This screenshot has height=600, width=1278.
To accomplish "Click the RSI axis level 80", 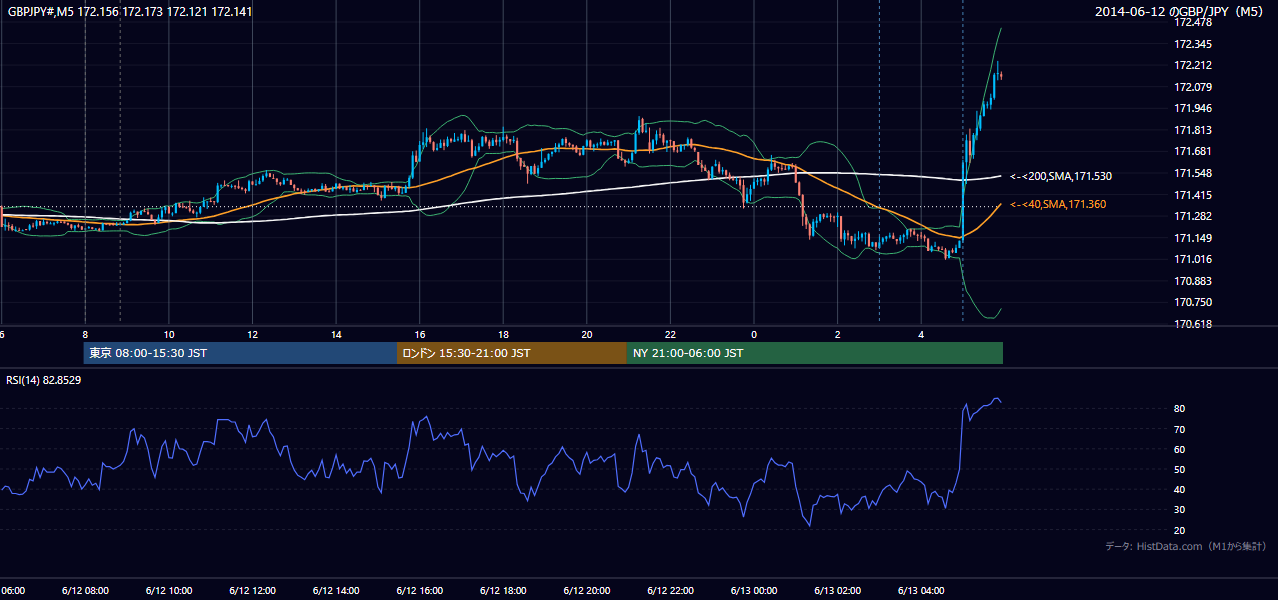I will click(1180, 409).
